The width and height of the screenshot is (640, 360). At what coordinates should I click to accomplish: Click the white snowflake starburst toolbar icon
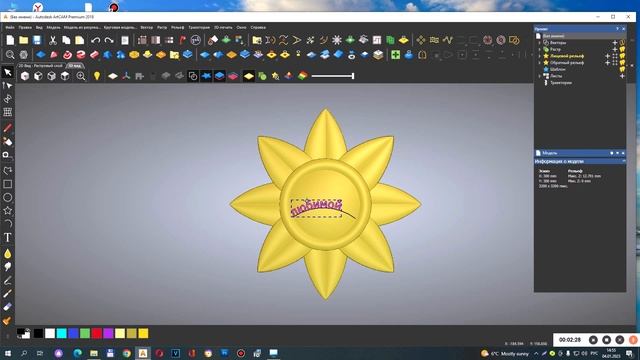tap(337, 40)
